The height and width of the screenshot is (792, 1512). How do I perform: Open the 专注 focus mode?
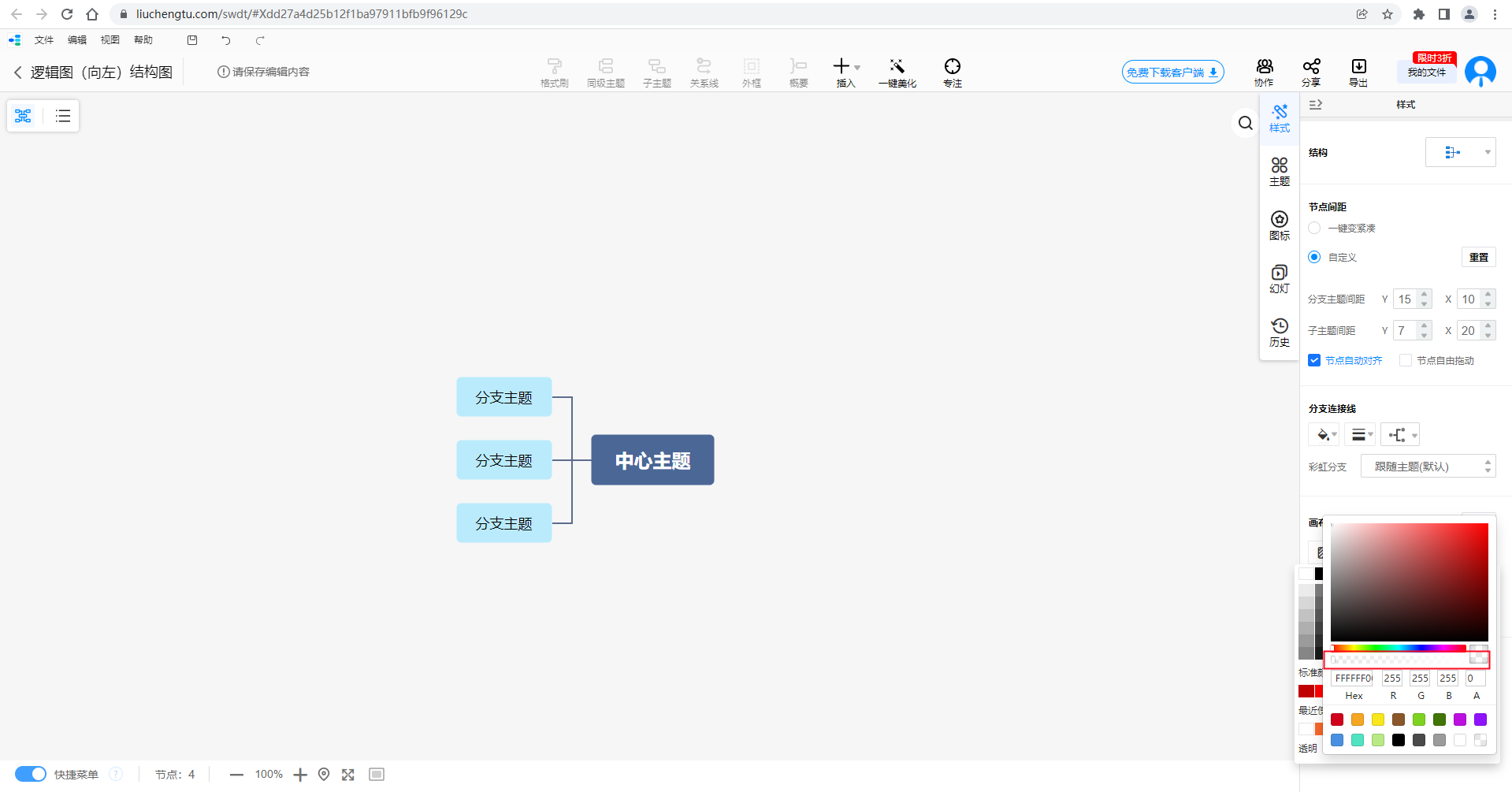tap(952, 71)
